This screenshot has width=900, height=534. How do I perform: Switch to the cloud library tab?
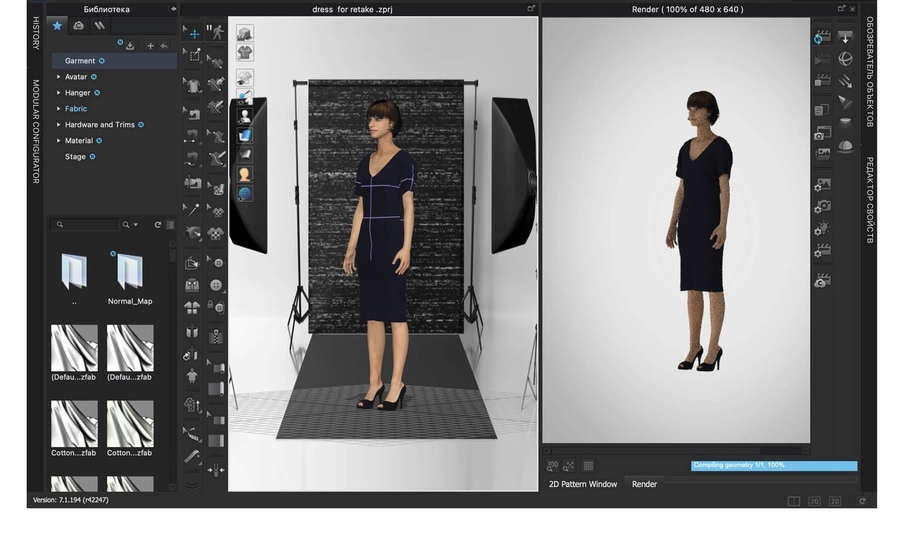(79, 26)
